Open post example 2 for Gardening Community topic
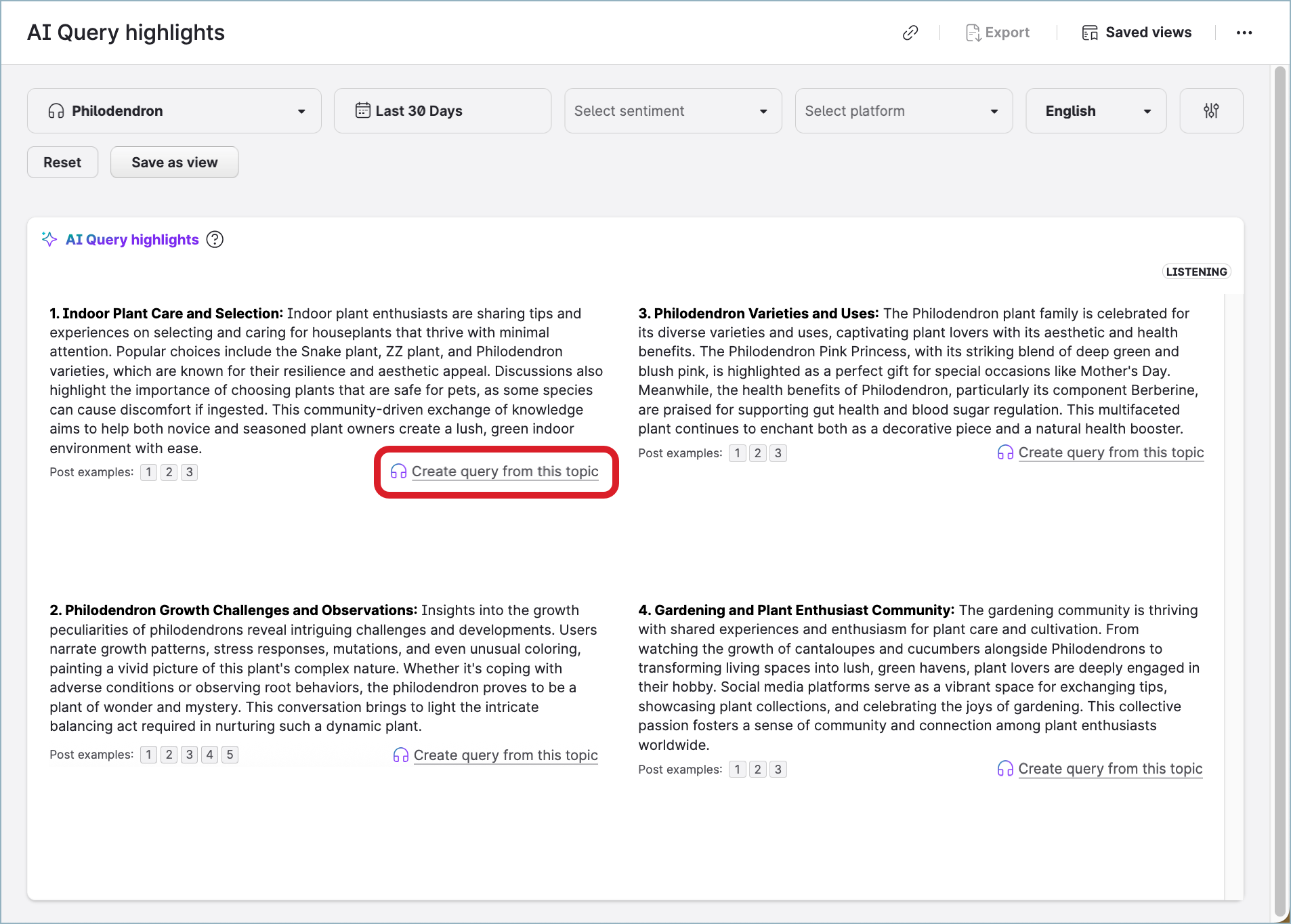The height and width of the screenshot is (924, 1291). tap(758, 770)
